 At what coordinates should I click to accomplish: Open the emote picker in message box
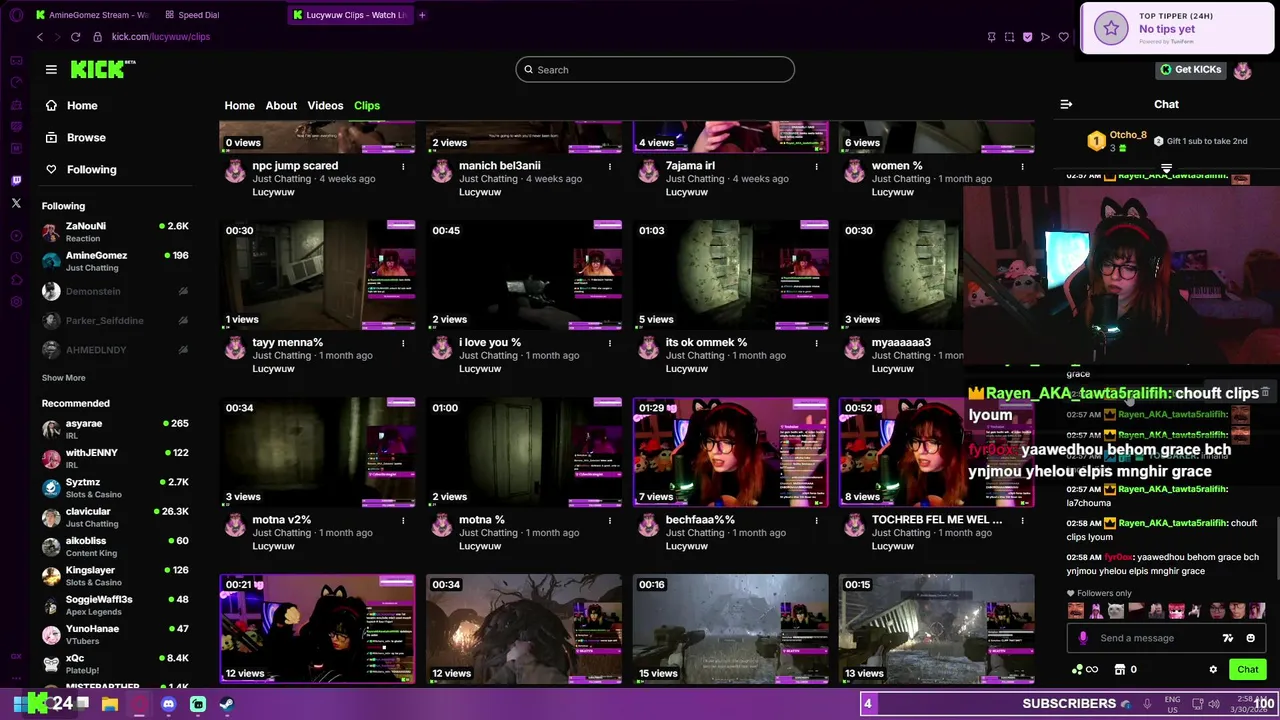[1250, 638]
